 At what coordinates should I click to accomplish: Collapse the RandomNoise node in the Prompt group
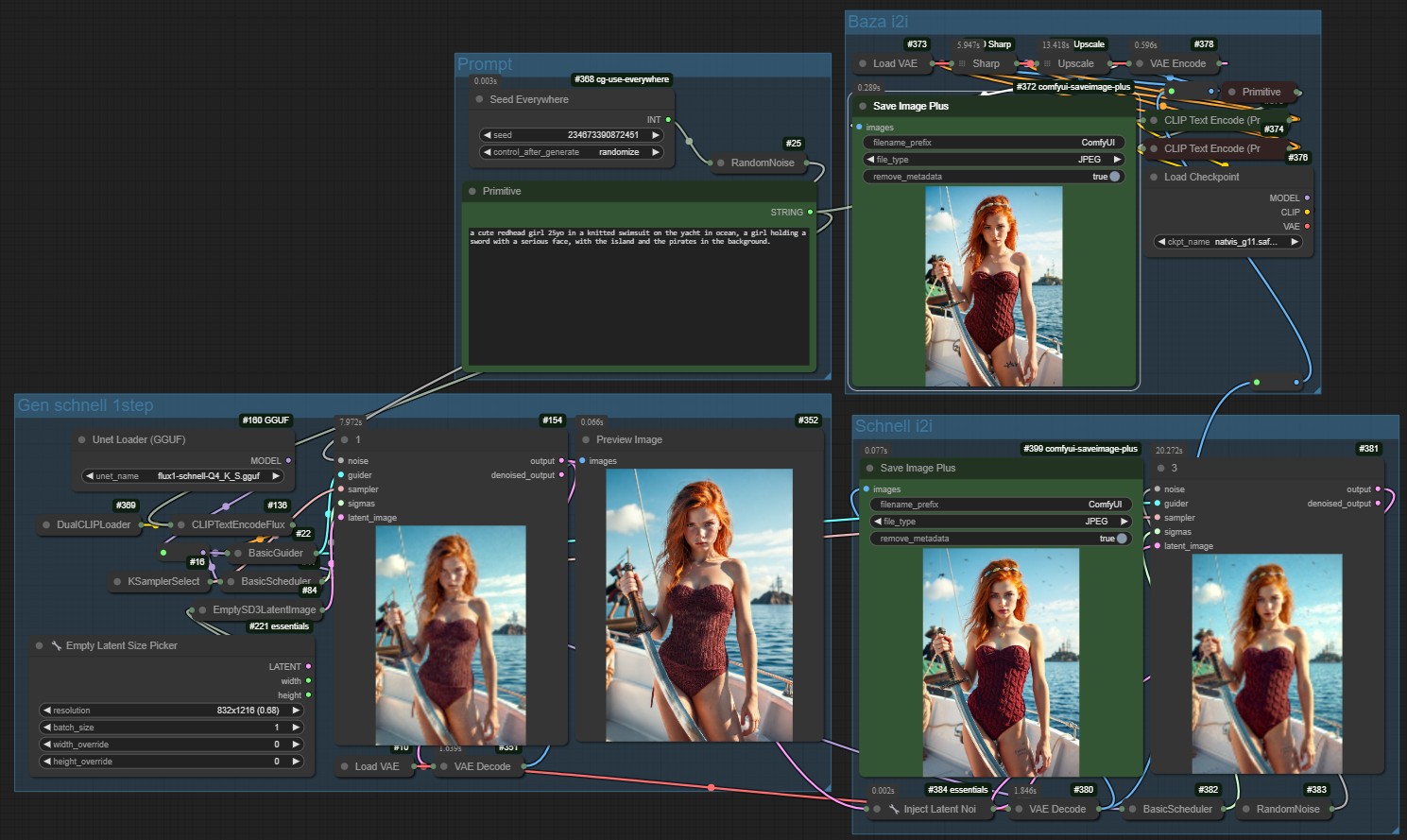pos(721,163)
